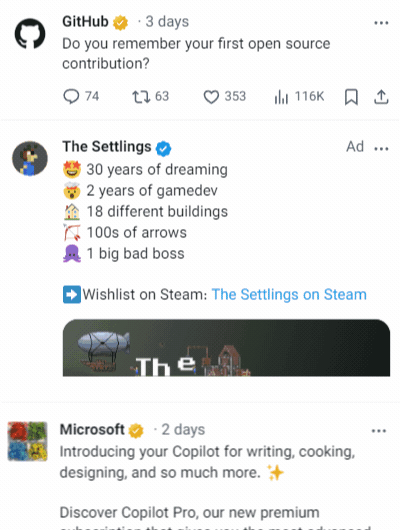
Task: Repost the GitHub open source post
Action: (150, 97)
